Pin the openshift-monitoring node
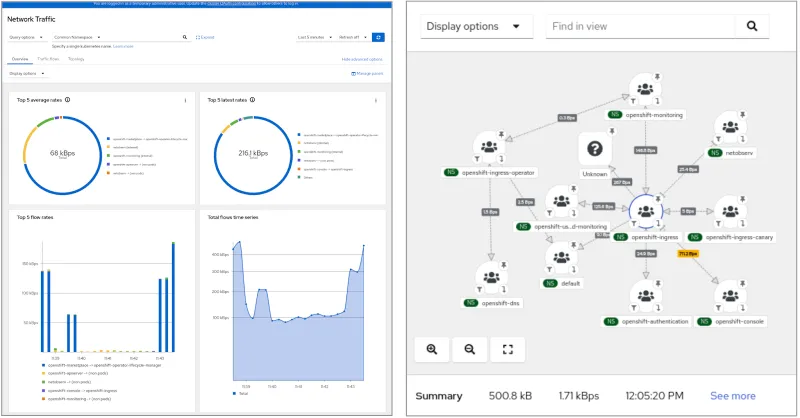 (658, 77)
